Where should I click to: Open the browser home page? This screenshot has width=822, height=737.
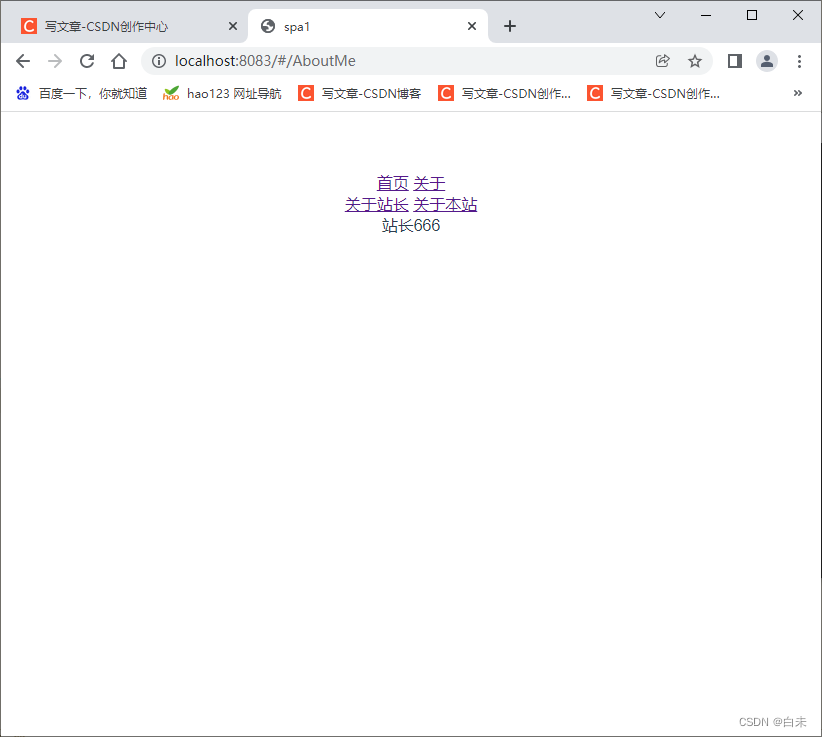pos(119,61)
